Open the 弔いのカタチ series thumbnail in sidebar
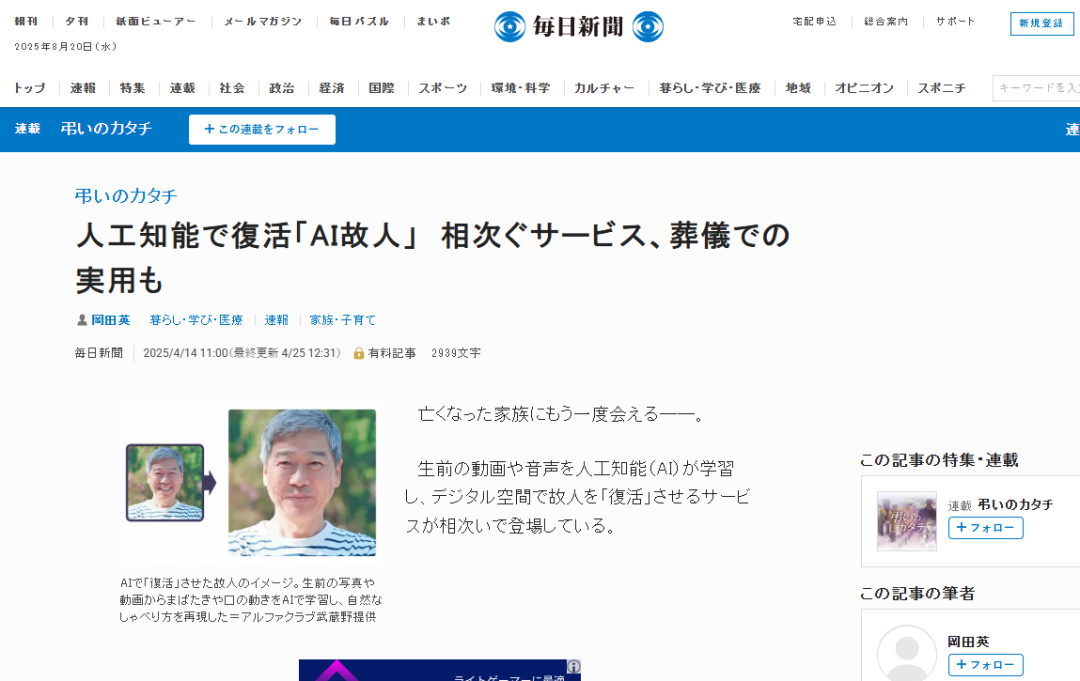Screen dimensions: 1080x681 (x=906, y=521)
